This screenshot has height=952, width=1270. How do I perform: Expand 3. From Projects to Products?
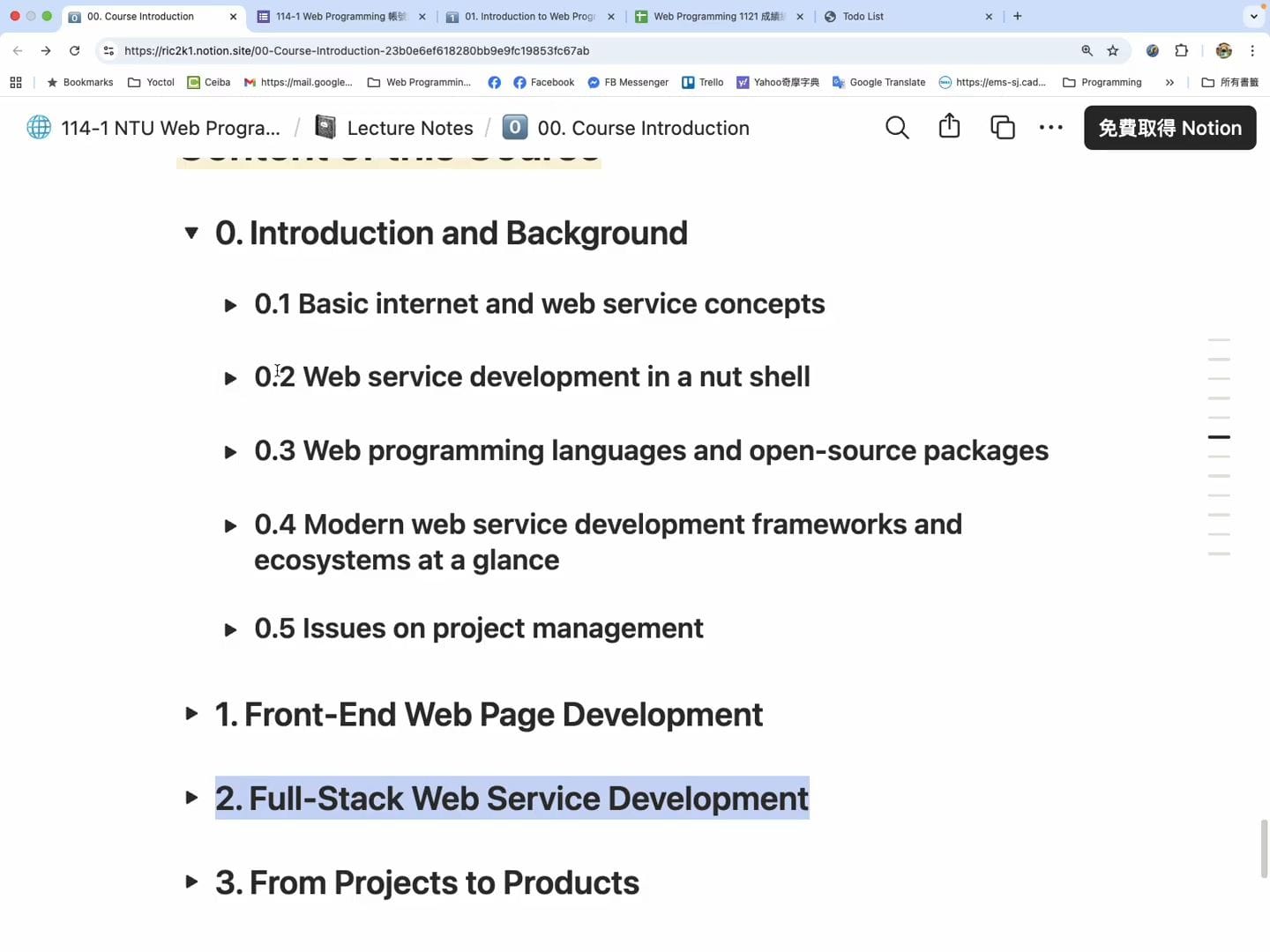pos(191,882)
